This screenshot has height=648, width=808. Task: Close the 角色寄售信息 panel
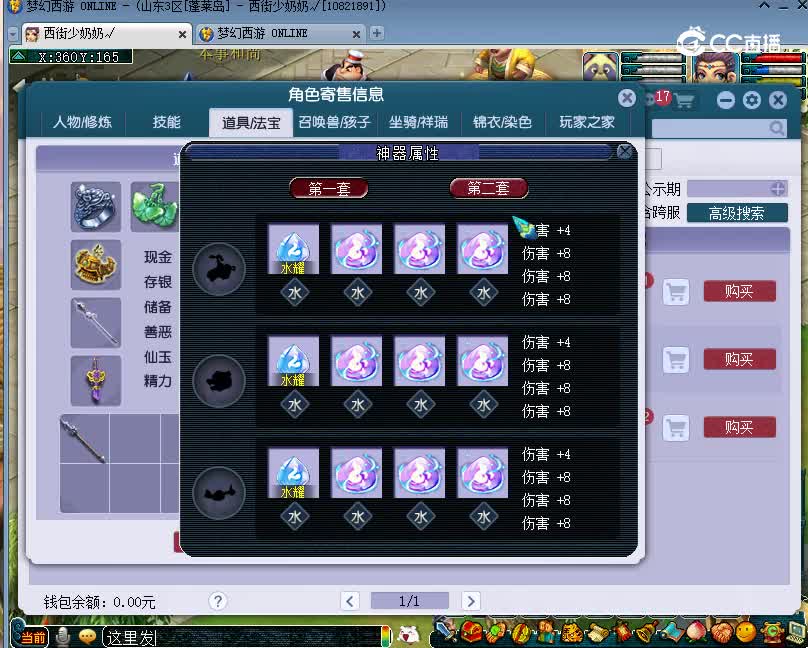(627, 98)
